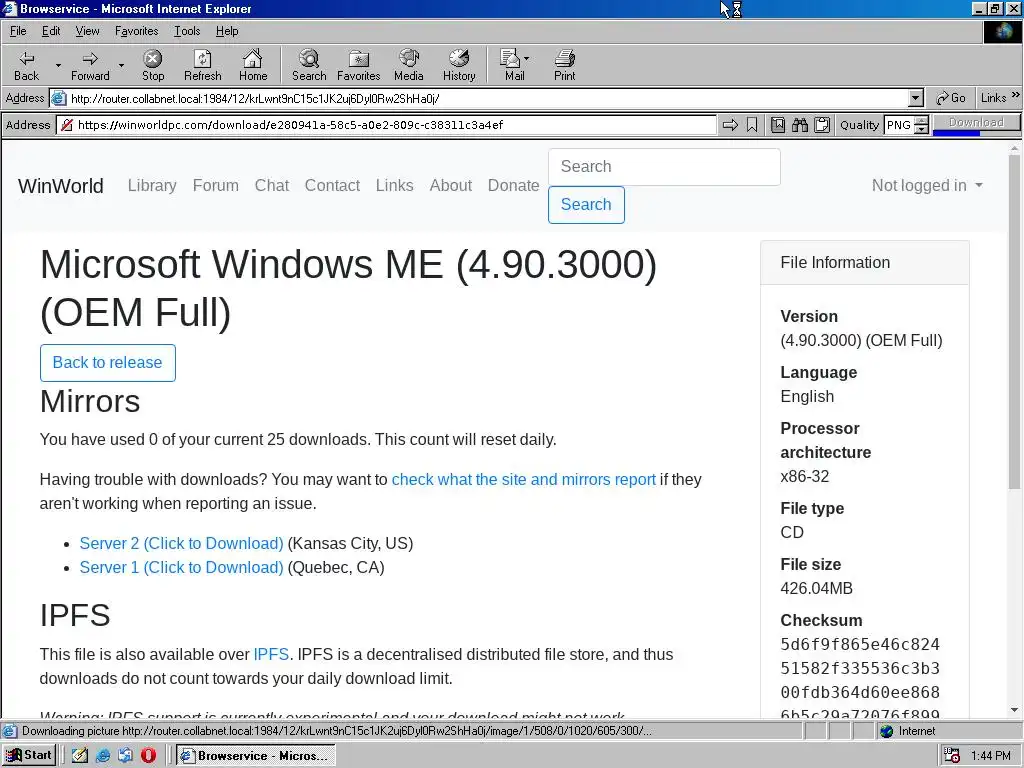Viewport: 1024px width, 768px height.
Task: Open the Forward button history dropdown
Action: coord(121,65)
